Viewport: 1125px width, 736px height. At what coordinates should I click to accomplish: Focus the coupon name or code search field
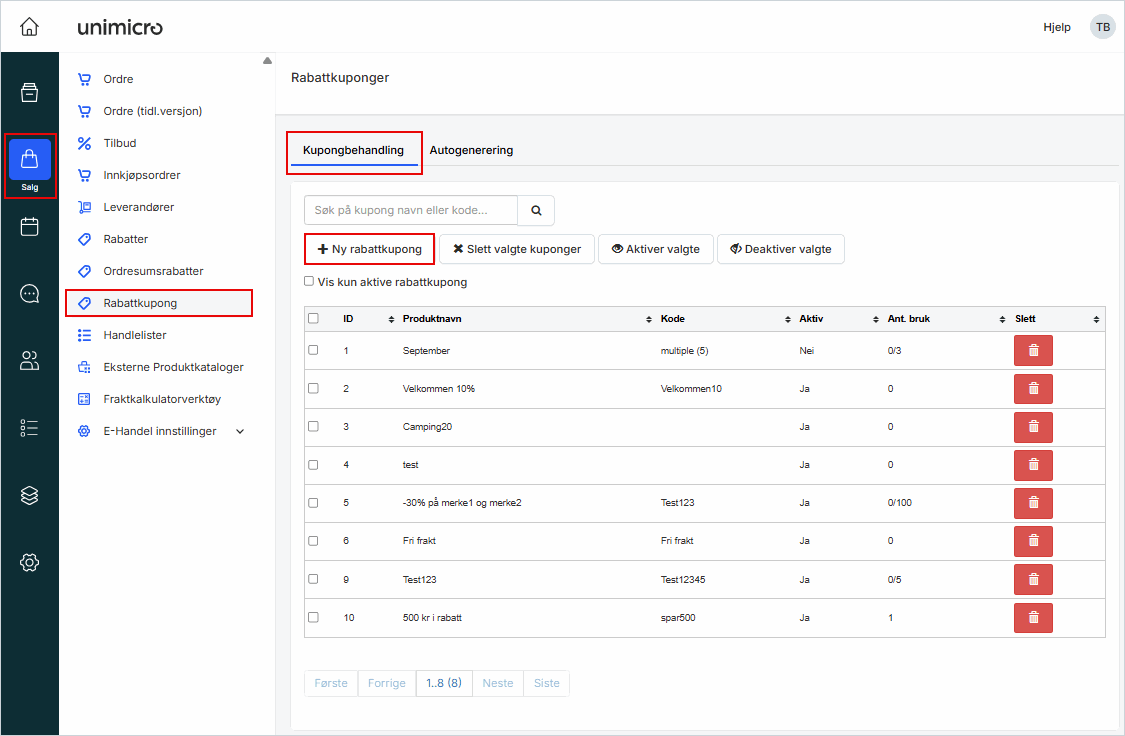410,211
